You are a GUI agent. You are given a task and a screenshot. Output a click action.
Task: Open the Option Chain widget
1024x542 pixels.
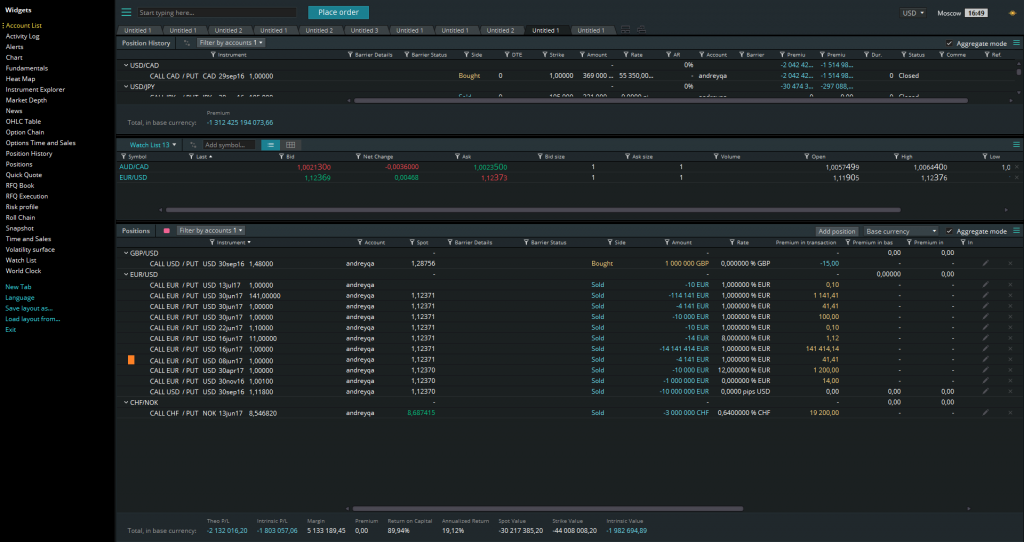pyautogui.click(x=25, y=132)
